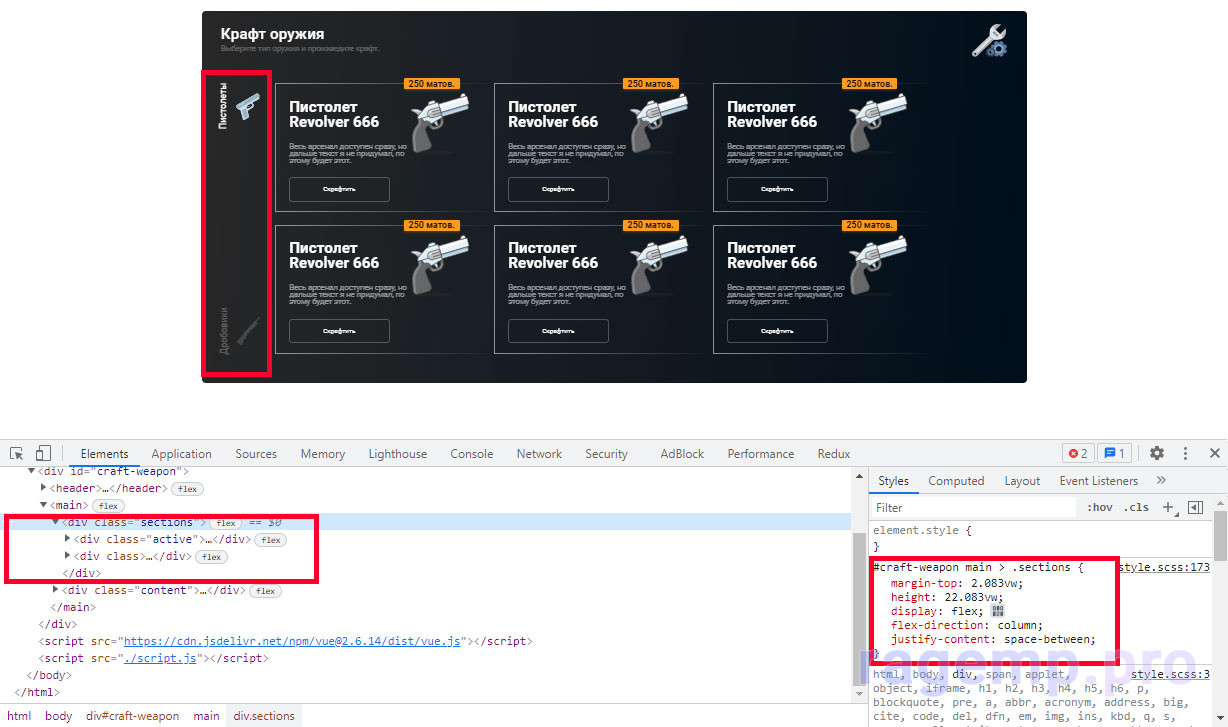Toggle the computed styles sidebar icon
Screen dimensions: 1228x727
coord(1195,507)
